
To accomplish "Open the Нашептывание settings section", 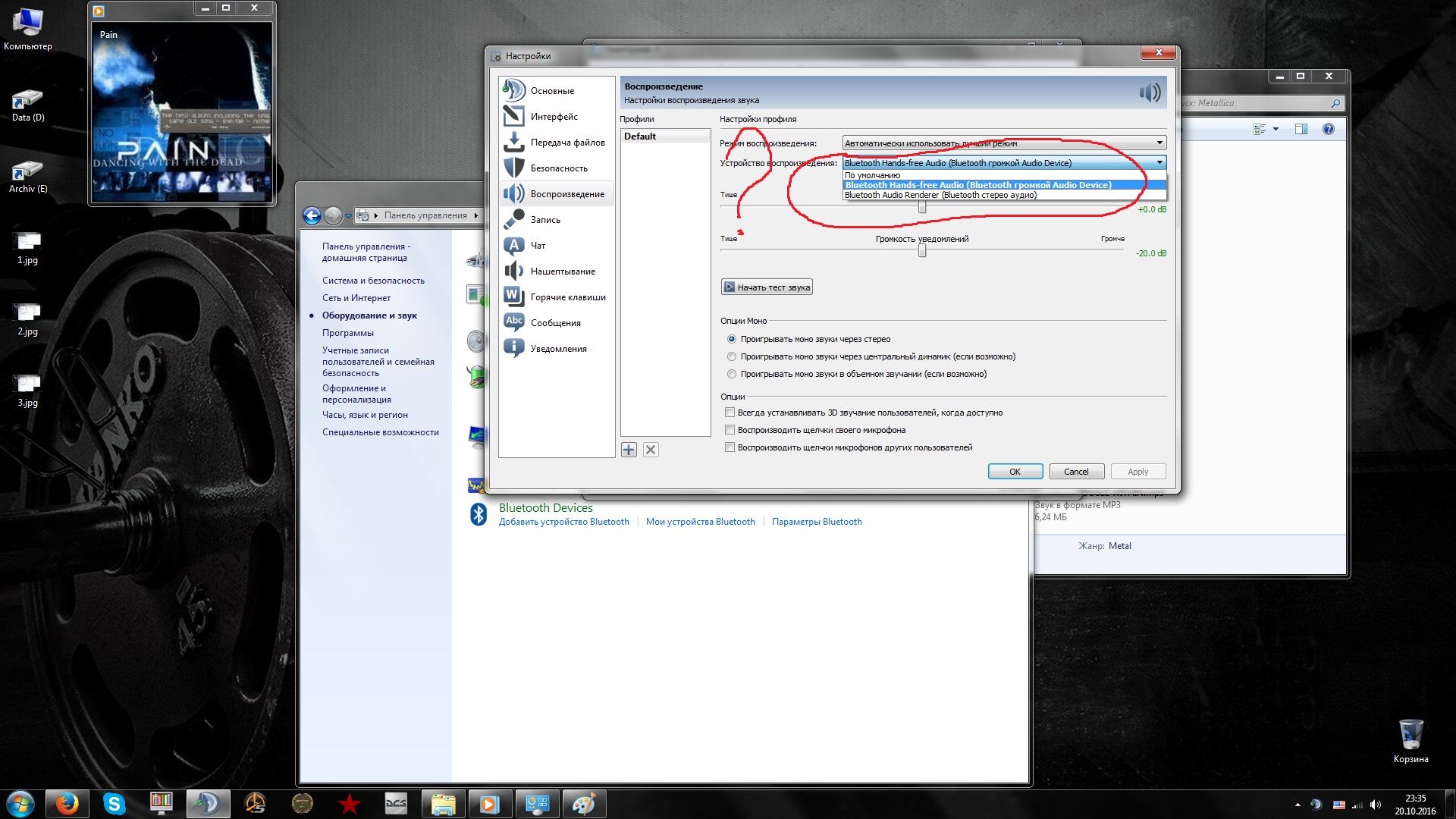I will click(556, 271).
